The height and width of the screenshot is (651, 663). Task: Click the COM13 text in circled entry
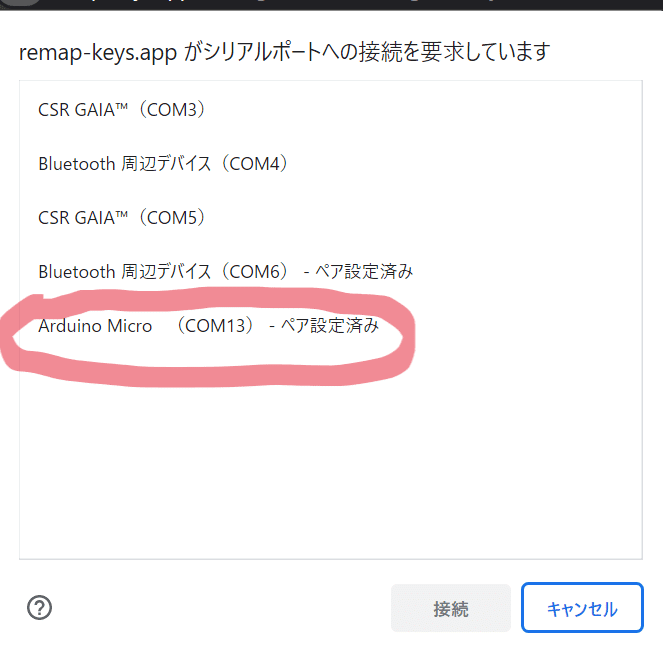[215, 326]
